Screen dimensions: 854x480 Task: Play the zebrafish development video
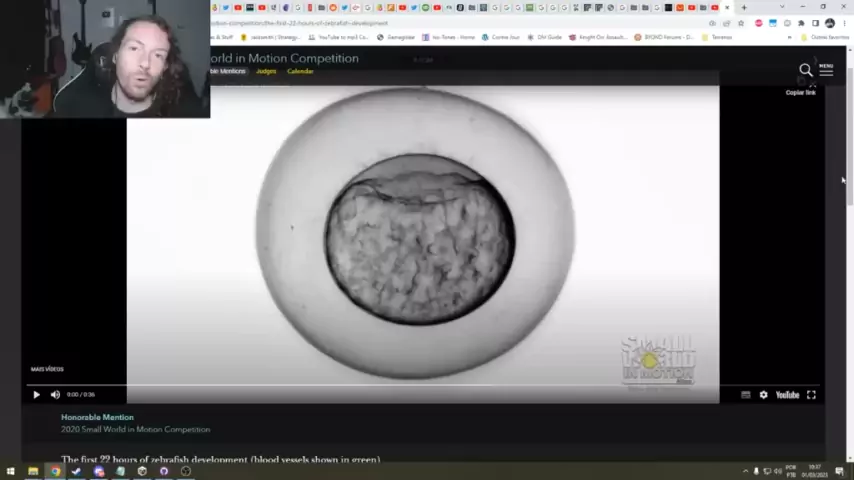(36, 395)
